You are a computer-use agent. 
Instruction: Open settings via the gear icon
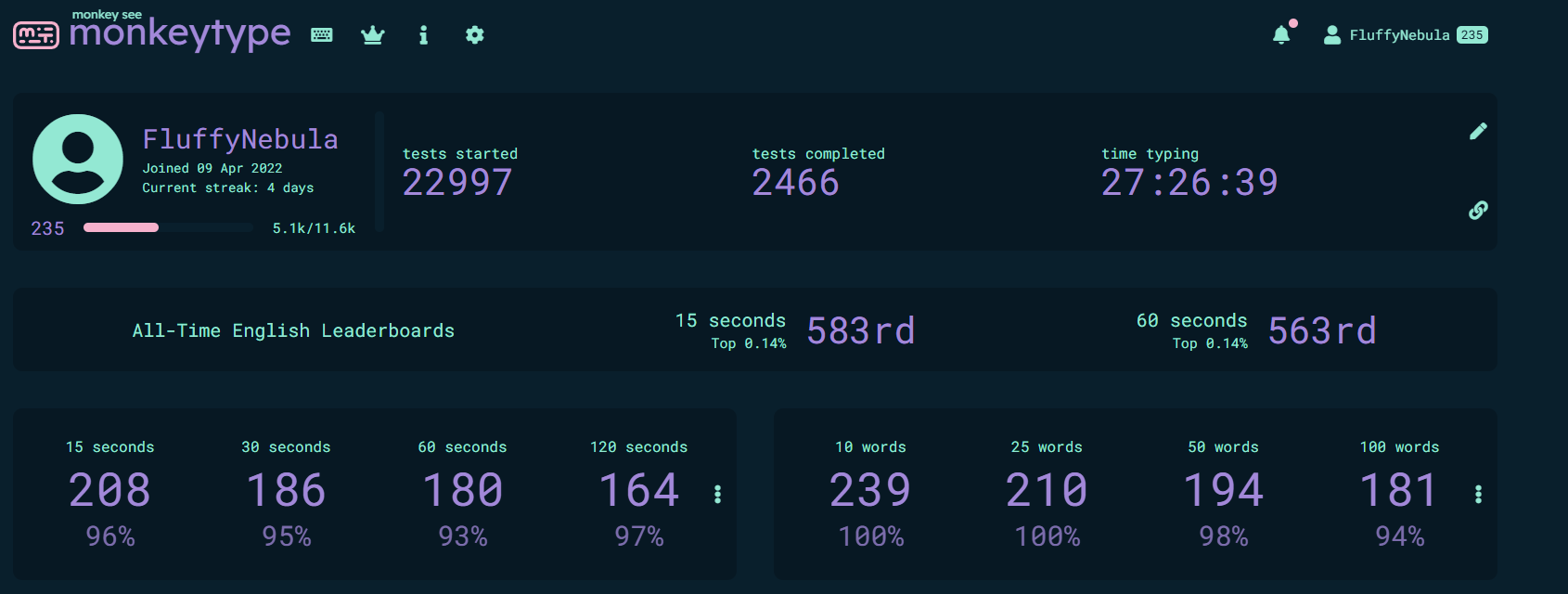(x=475, y=35)
